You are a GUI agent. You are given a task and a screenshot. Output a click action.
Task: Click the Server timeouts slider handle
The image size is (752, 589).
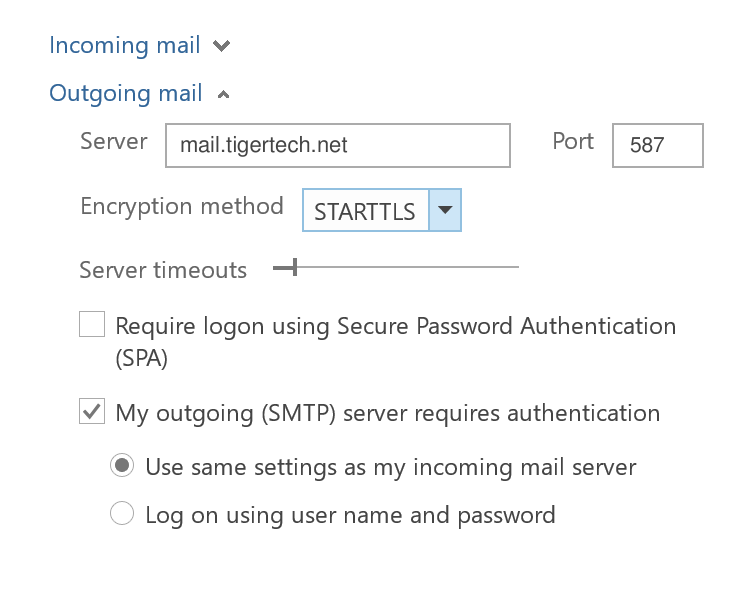(x=292, y=267)
